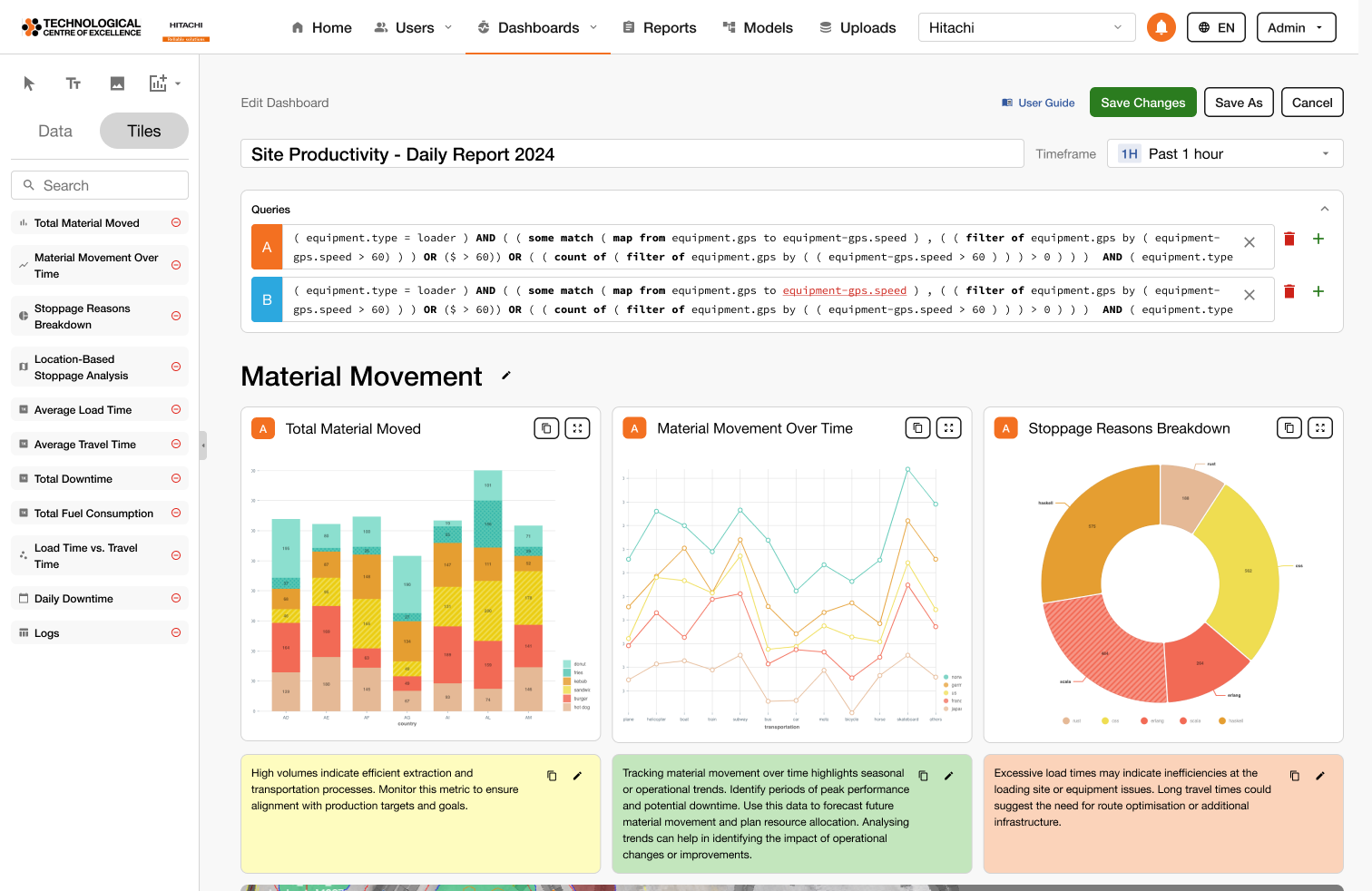
Task: Open the Reports menu
Action: 660,27
